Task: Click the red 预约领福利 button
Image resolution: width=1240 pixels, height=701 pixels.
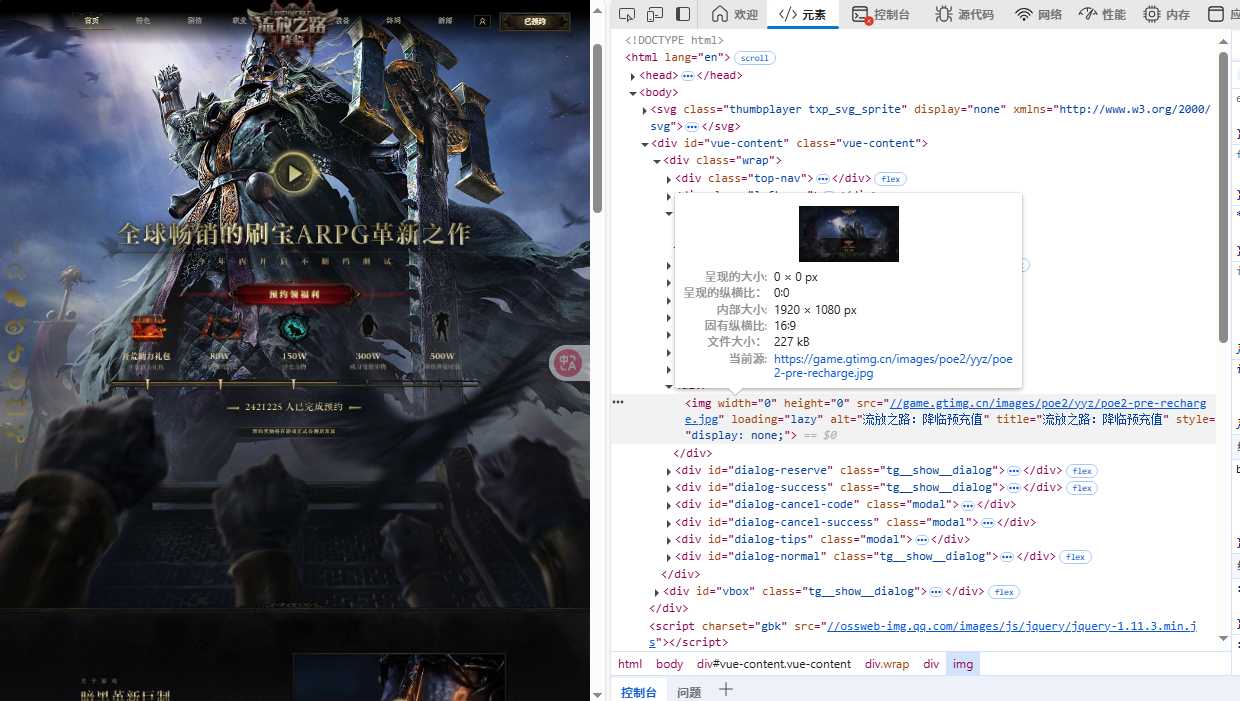Action: pyautogui.click(x=293, y=294)
